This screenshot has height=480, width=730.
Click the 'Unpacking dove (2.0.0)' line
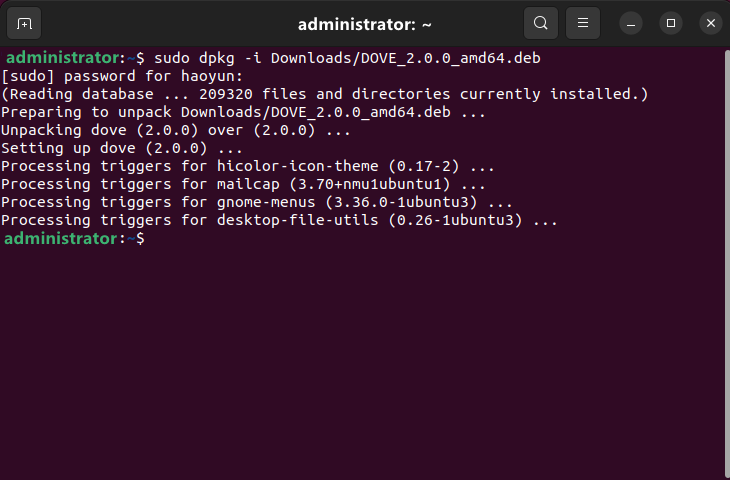point(176,130)
